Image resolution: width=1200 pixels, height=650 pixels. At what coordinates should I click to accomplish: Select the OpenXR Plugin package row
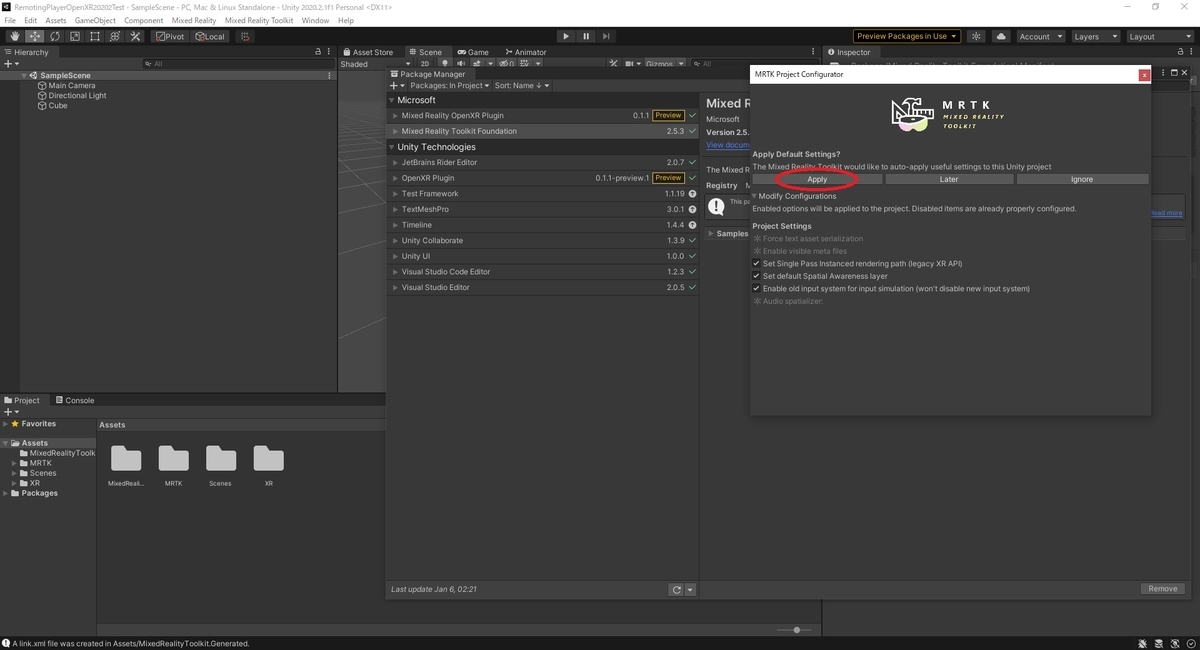click(543, 178)
